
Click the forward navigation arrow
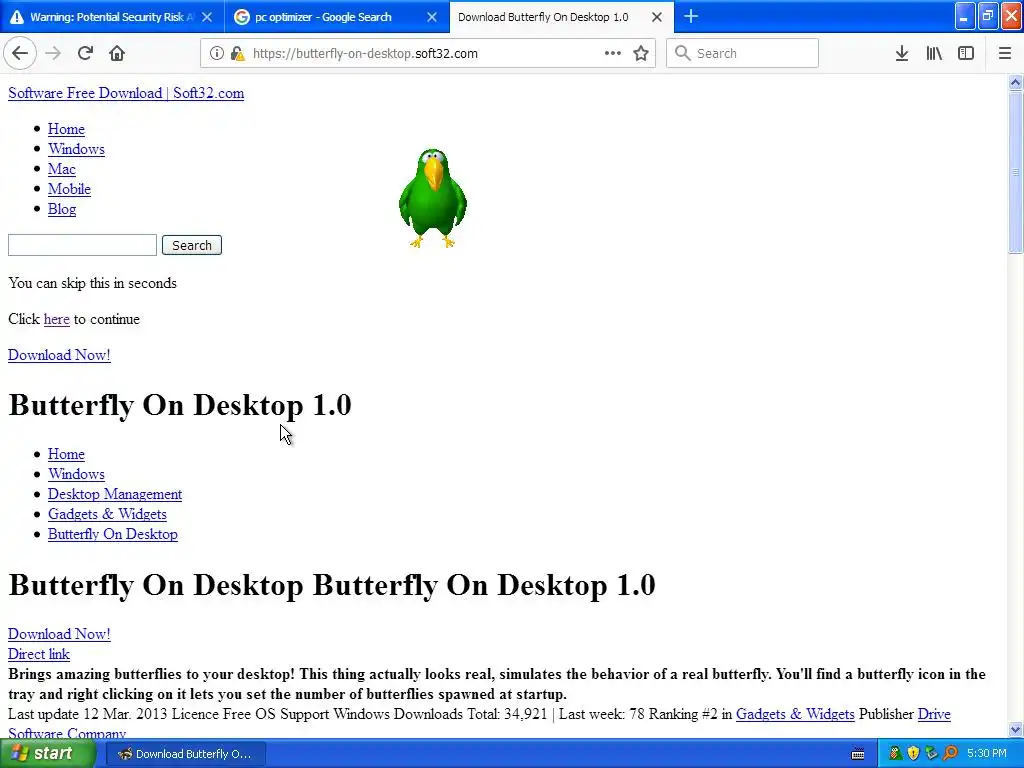(x=53, y=54)
